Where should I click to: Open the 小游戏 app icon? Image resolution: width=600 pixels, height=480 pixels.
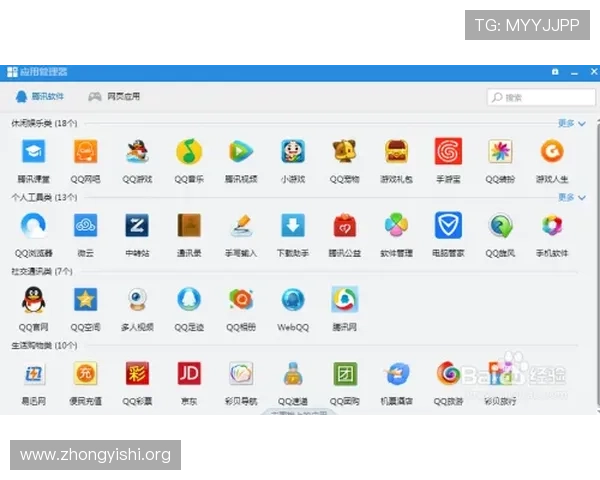coord(293,151)
